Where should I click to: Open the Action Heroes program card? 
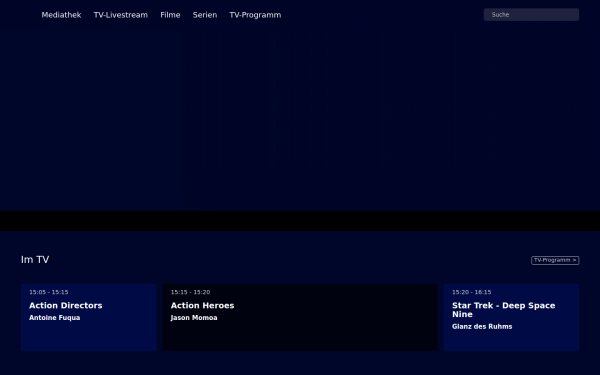[x=300, y=317]
